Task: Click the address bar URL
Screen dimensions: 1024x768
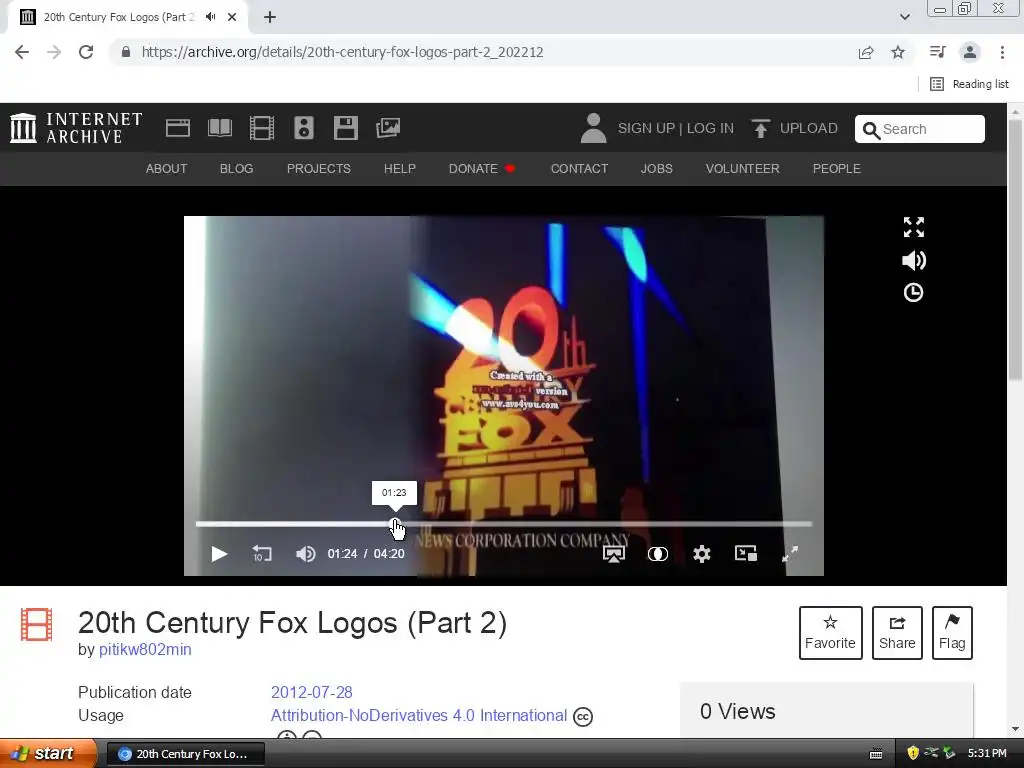Action: coord(342,52)
